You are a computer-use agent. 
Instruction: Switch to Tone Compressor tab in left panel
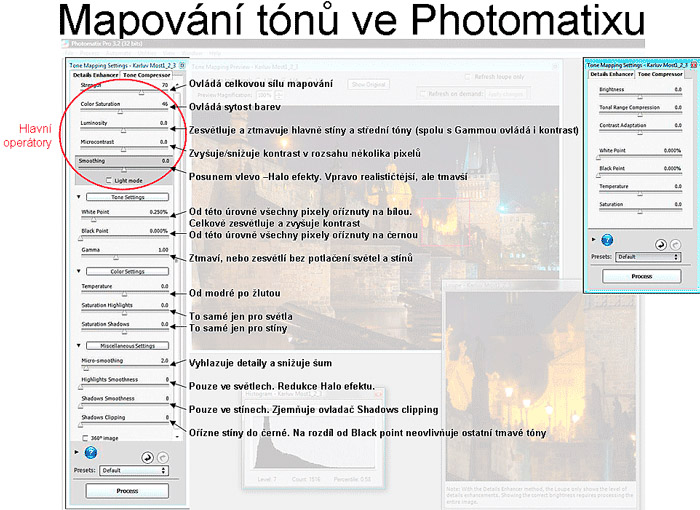point(146,75)
